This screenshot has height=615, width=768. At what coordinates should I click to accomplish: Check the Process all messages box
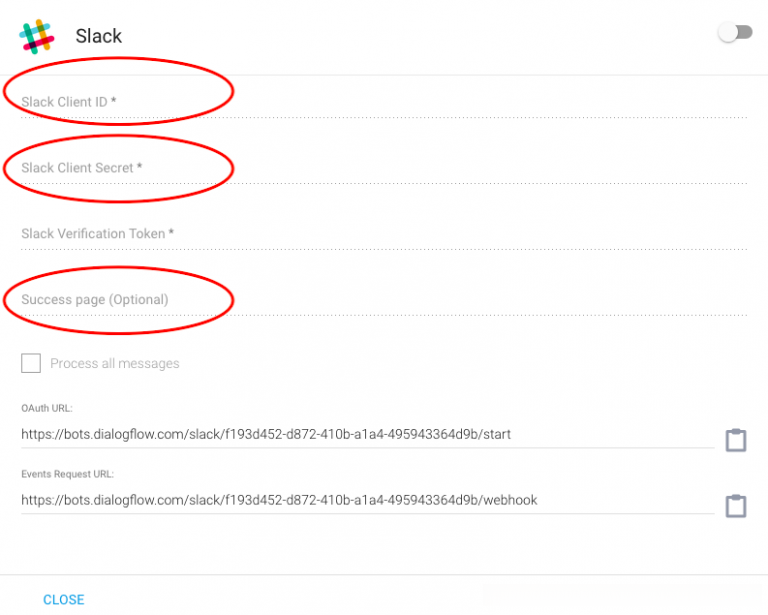point(31,363)
